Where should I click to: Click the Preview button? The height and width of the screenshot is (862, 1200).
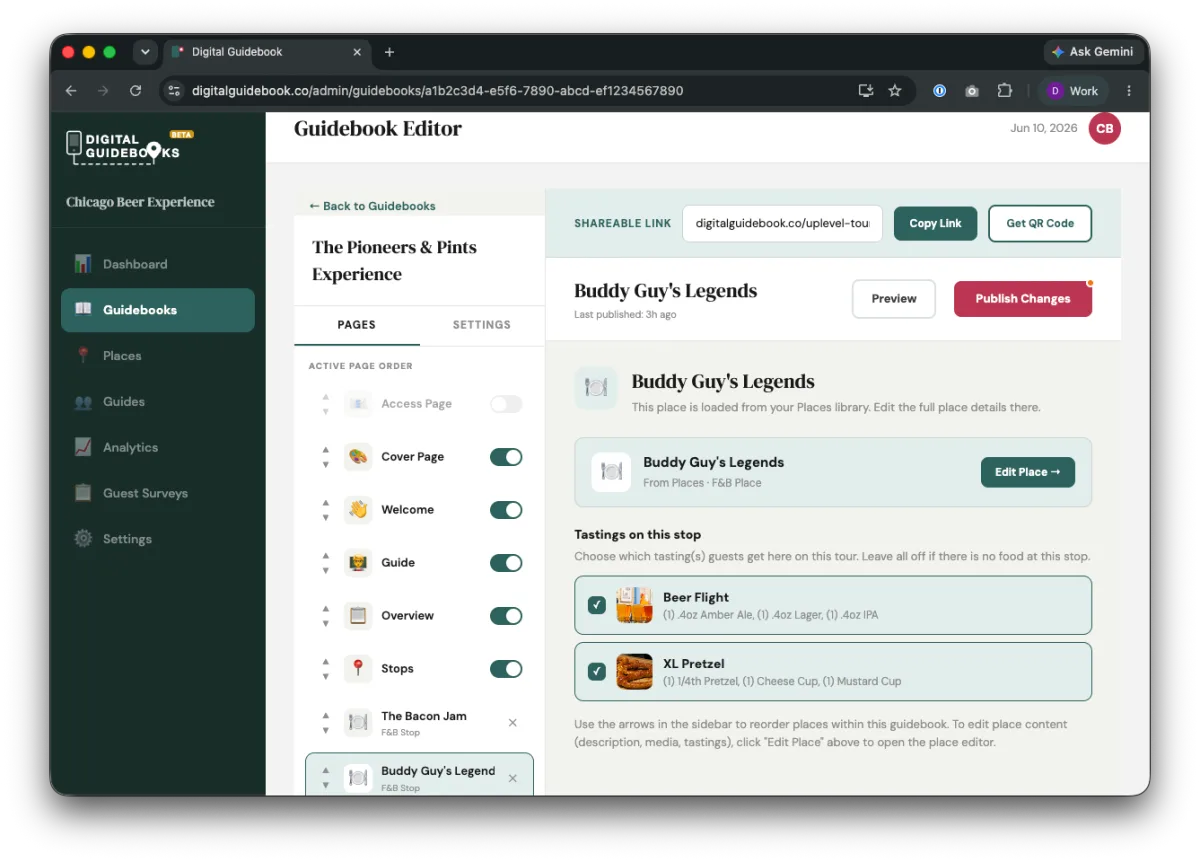[894, 299]
